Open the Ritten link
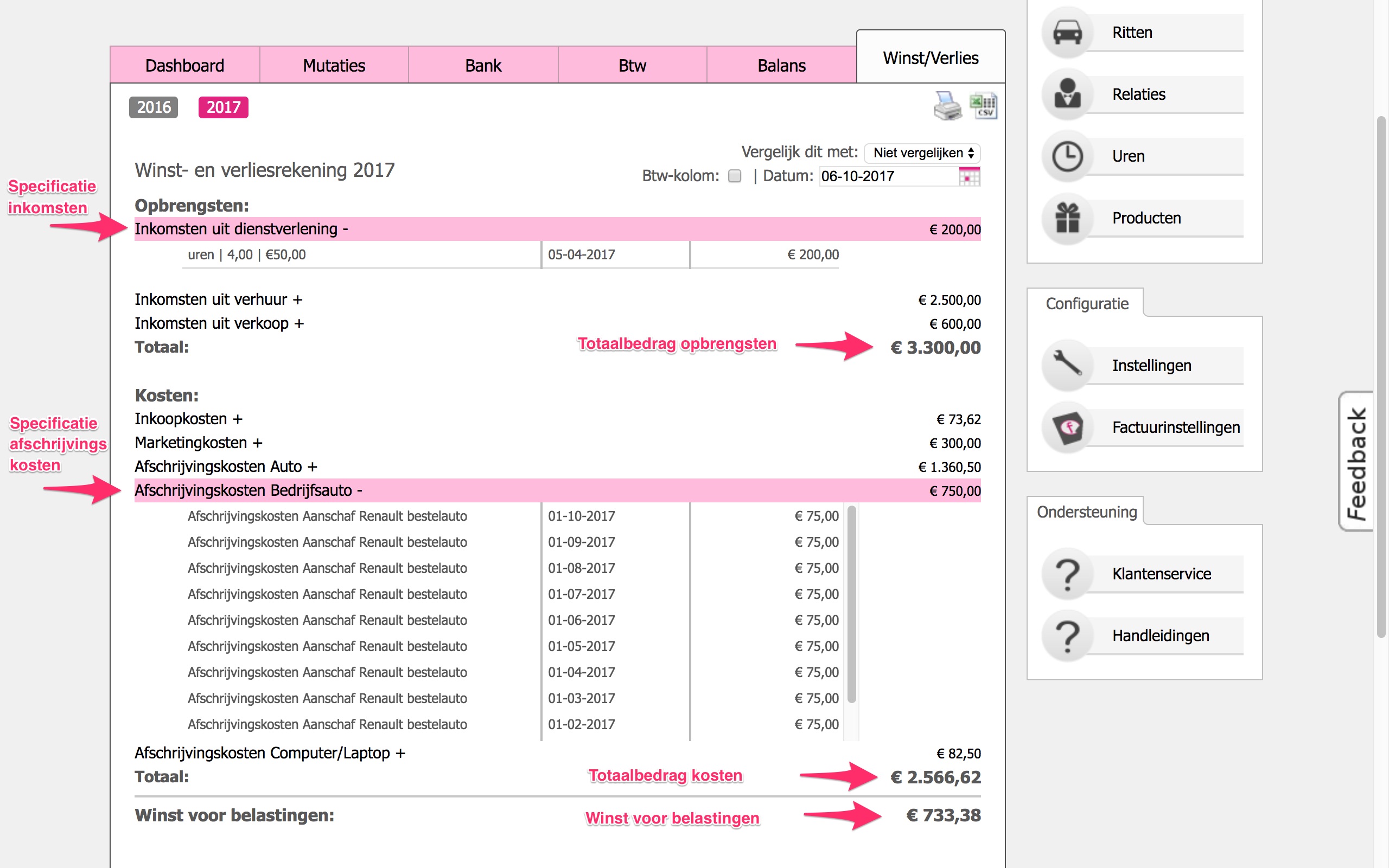Screen dimensions: 1389x868 1132,33
